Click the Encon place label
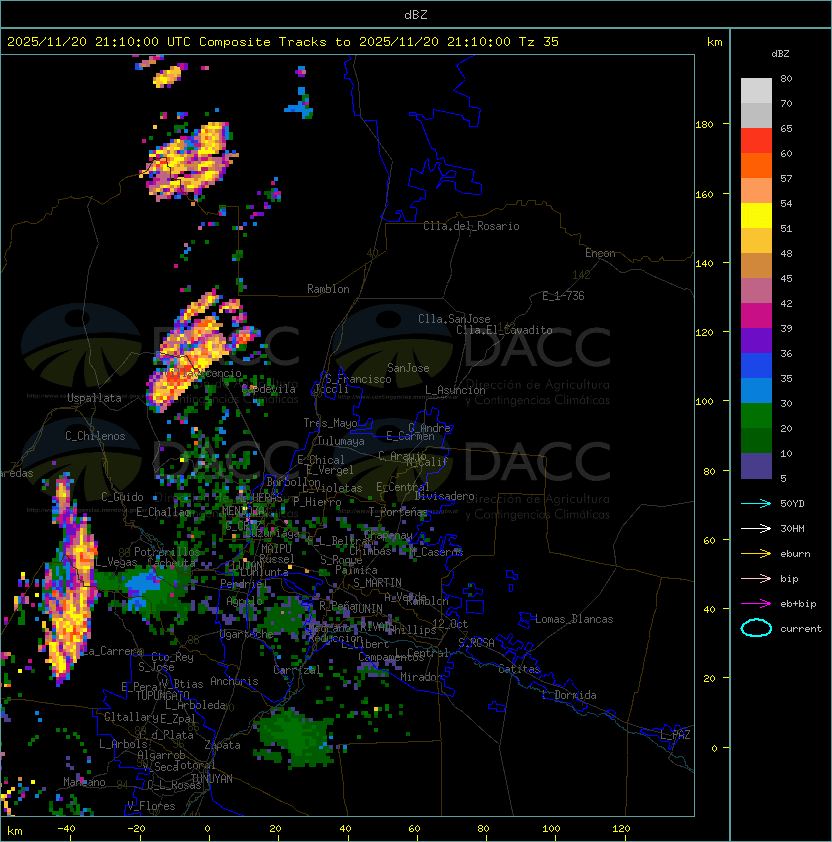 point(600,253)
